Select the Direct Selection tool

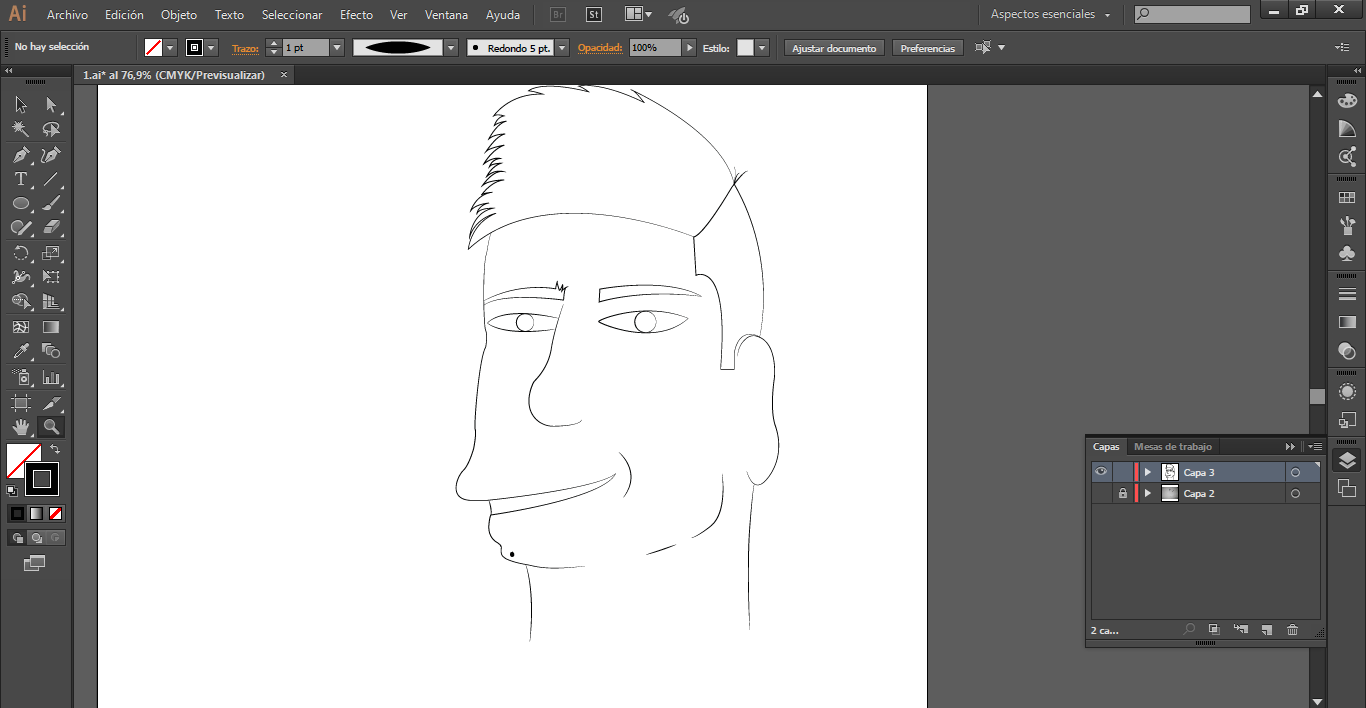point(51,105)
